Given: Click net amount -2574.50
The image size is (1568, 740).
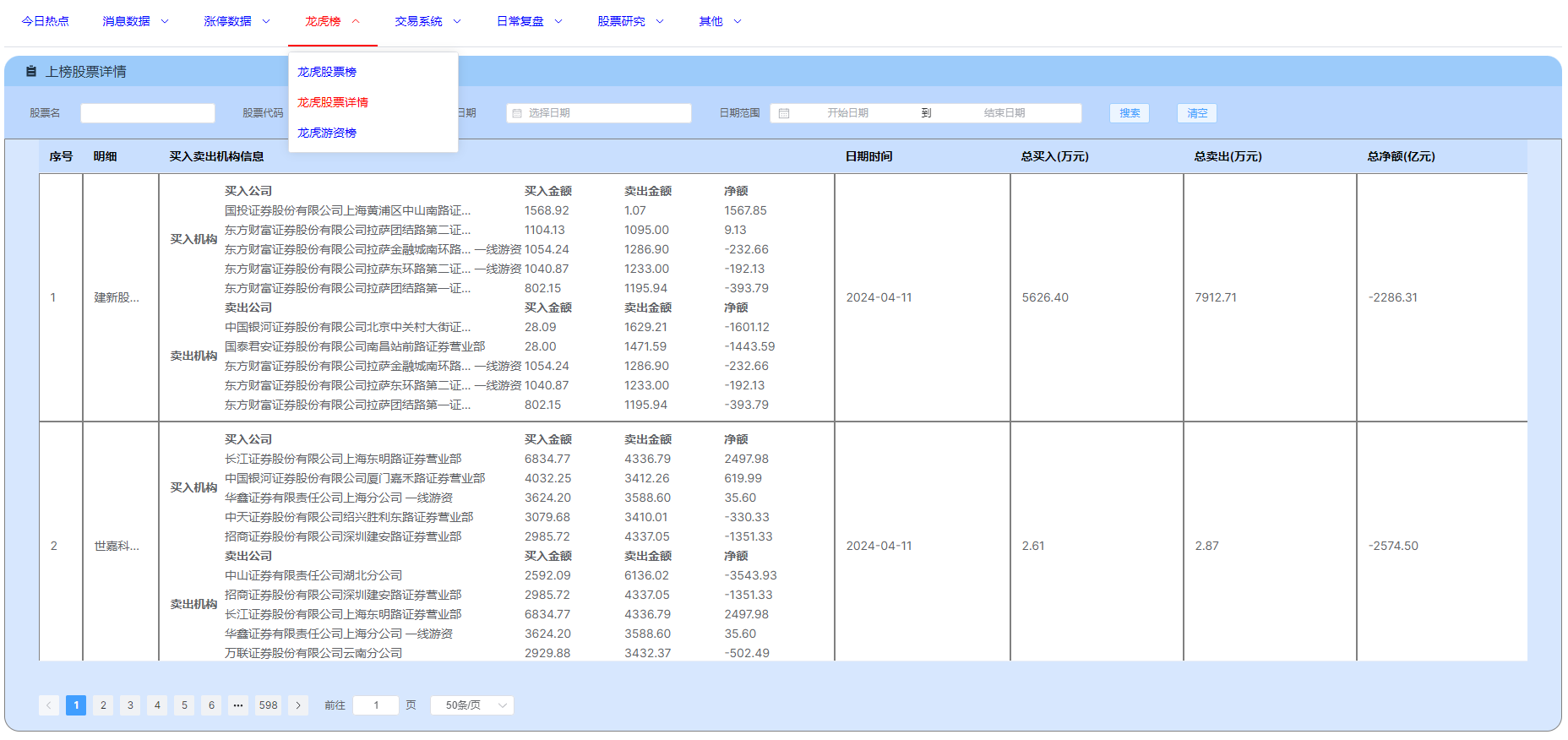Looking at the screenshot, I should 1393,546.
